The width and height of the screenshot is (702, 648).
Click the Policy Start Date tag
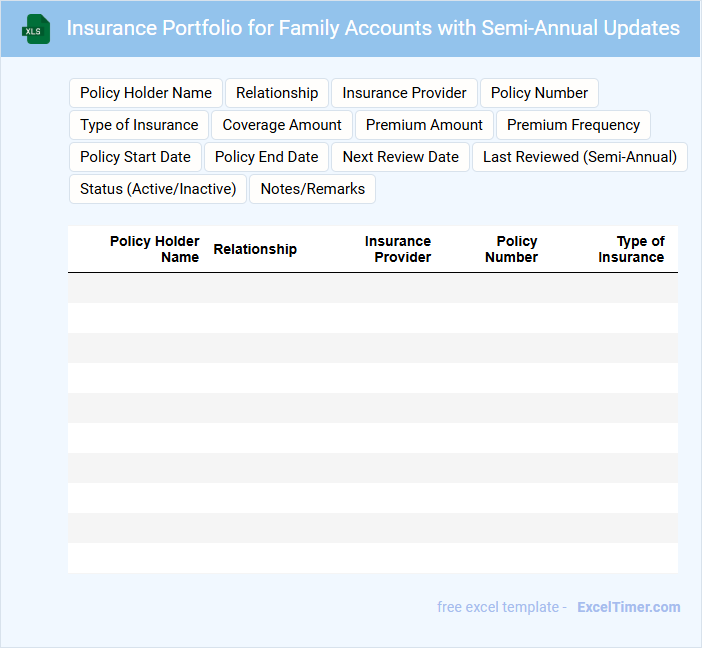click(x=135, y=157)
